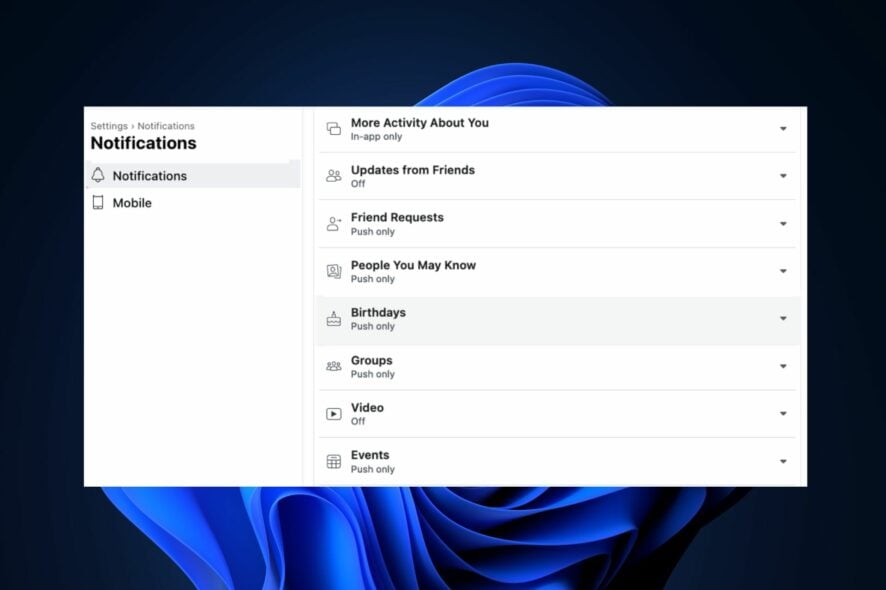Click the Birthdays title text
Screen dimensions: 886x590
378,313
